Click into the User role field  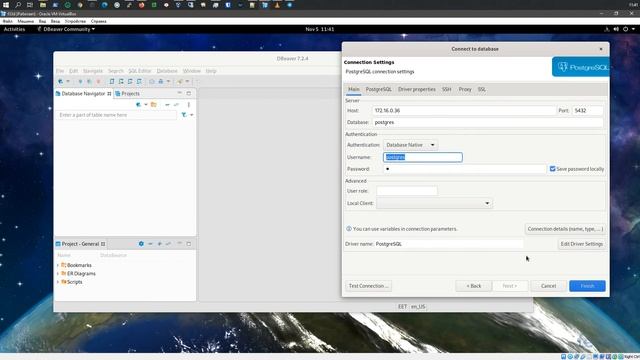(x=407, y=191)
